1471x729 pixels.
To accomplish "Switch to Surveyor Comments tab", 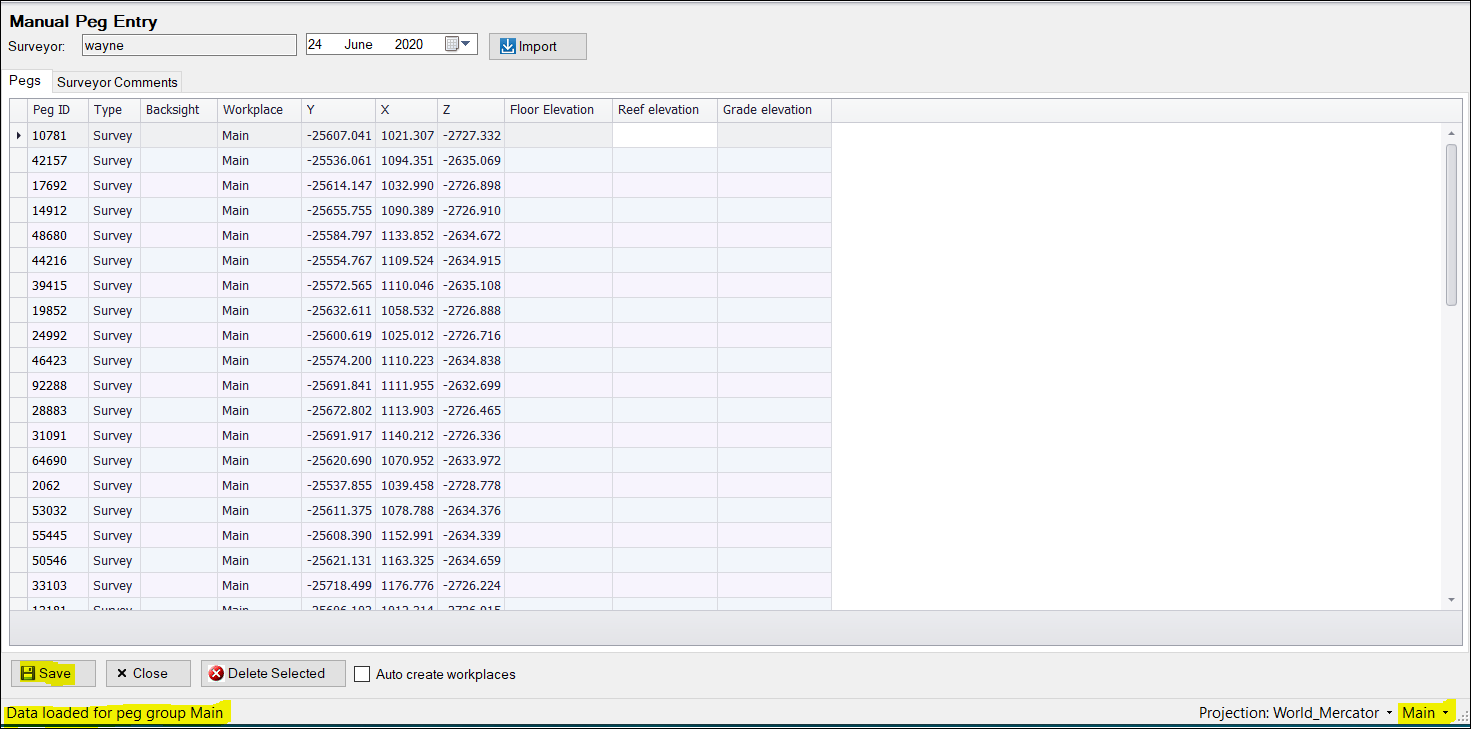I will pyautogui.click(x=117, y=82).
